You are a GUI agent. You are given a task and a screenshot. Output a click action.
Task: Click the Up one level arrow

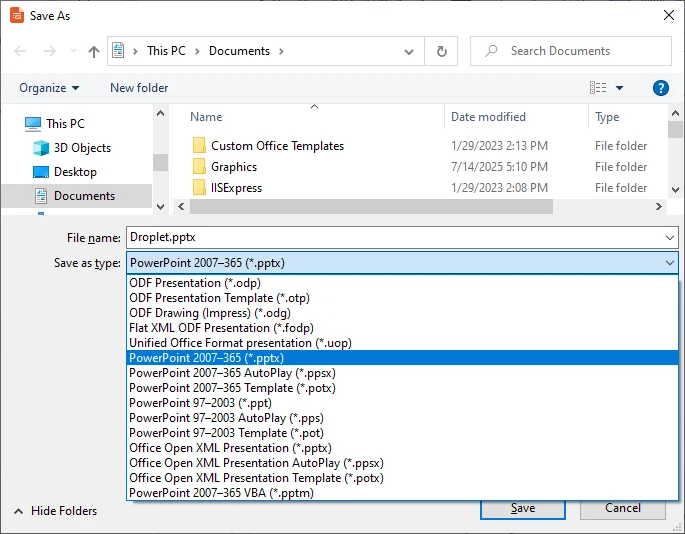tap(94, 51)
